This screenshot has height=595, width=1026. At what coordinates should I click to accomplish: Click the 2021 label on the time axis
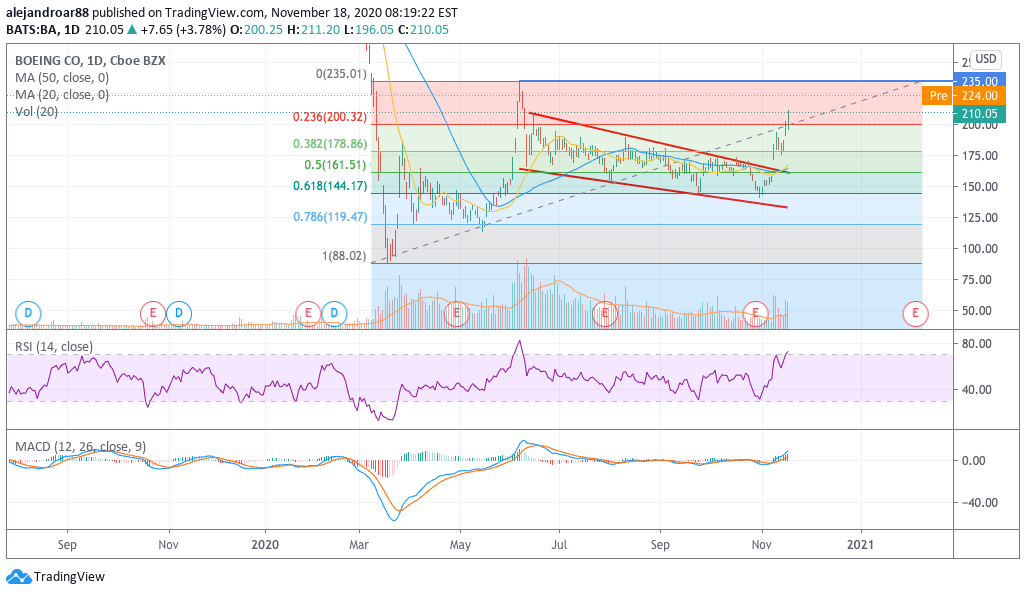[x=860, y=545]
